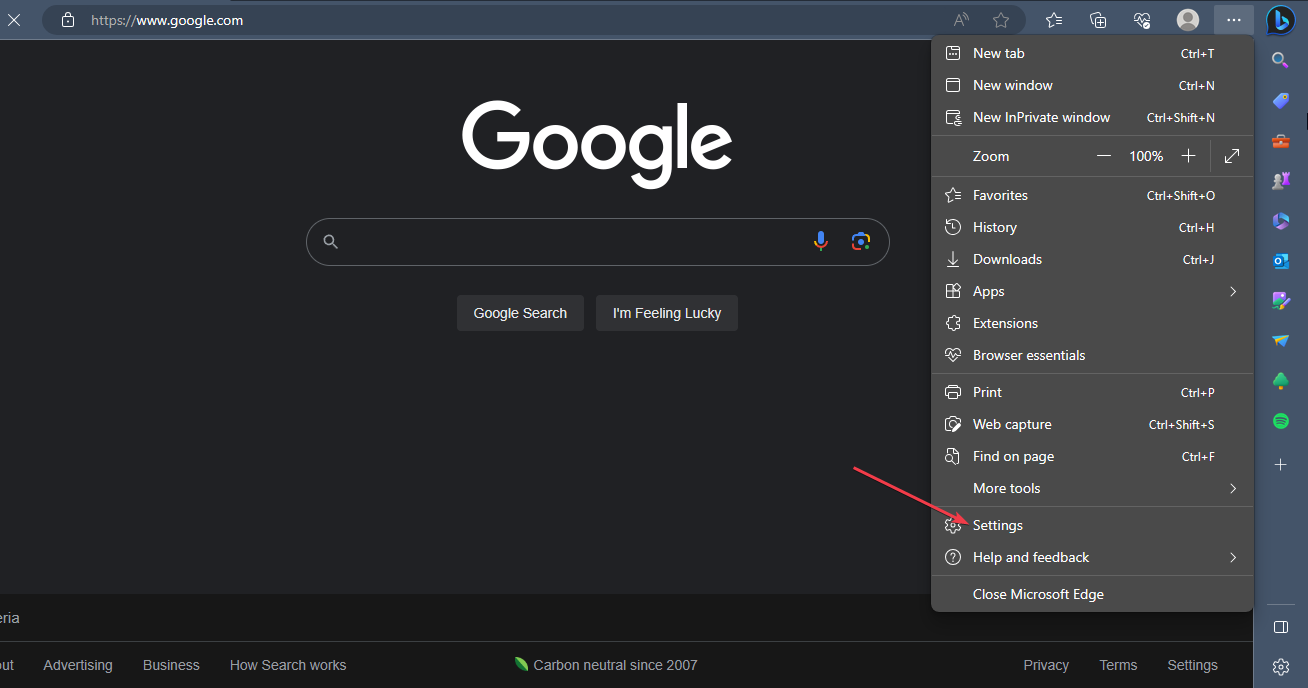Choose Print from the menu

click(x=1092, y=392)
